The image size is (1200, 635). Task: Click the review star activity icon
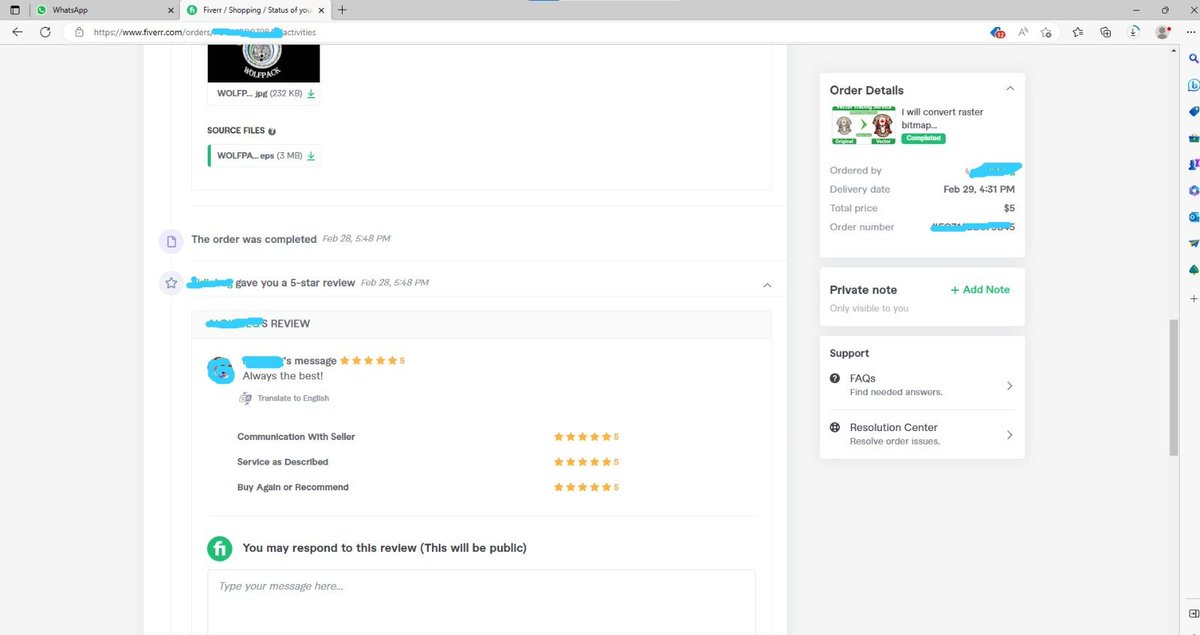coord(171,283)
